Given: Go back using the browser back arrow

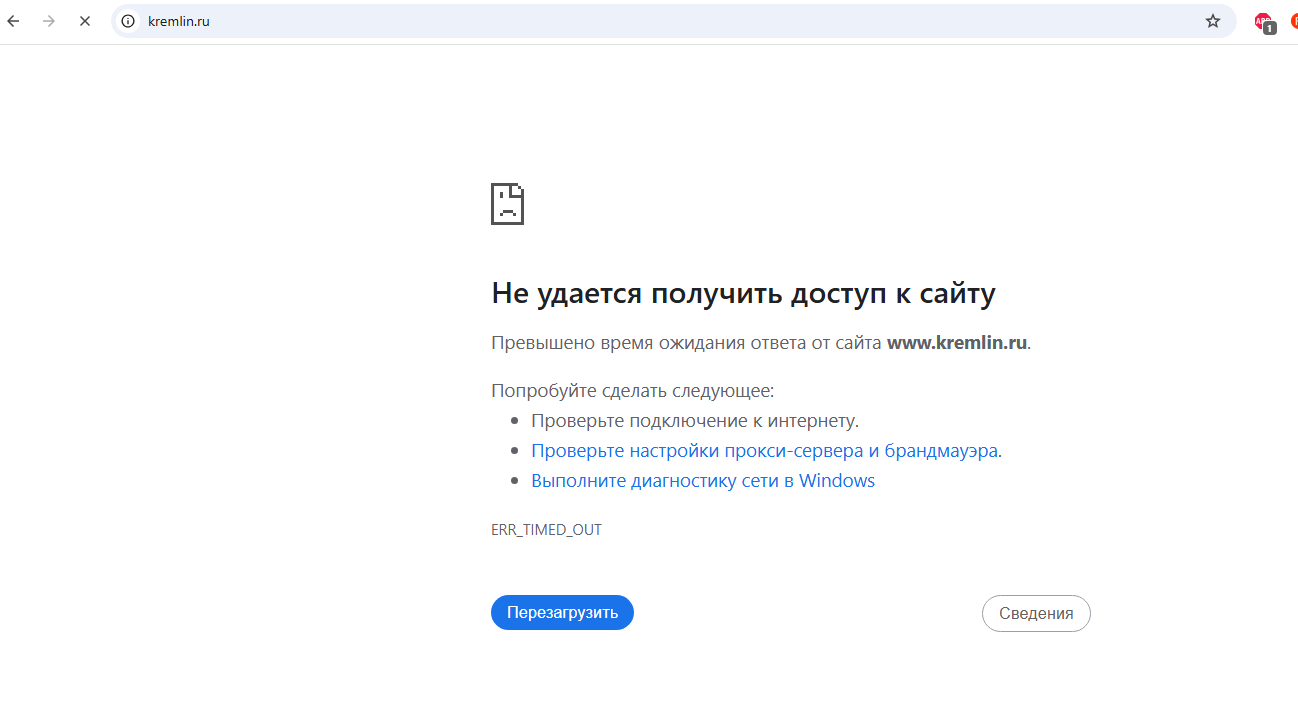Looking at the screenshot, I should [13, 21].
